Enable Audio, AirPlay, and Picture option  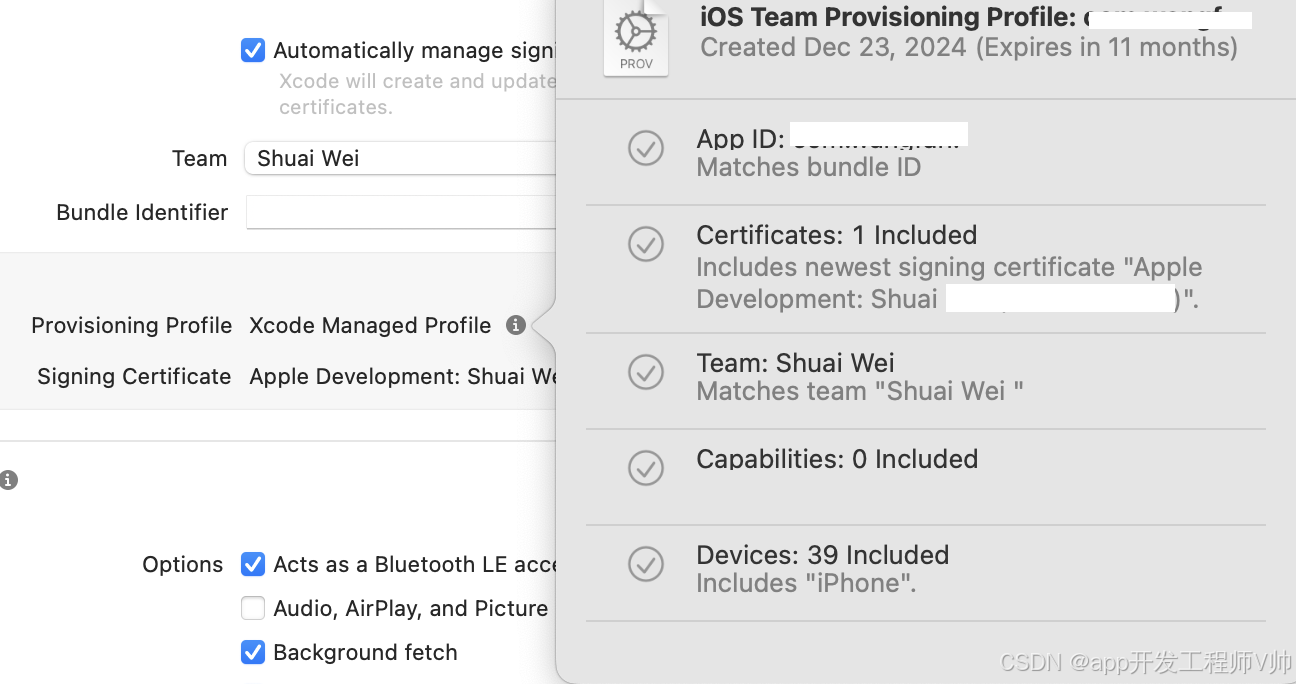[x=253, y=608]
